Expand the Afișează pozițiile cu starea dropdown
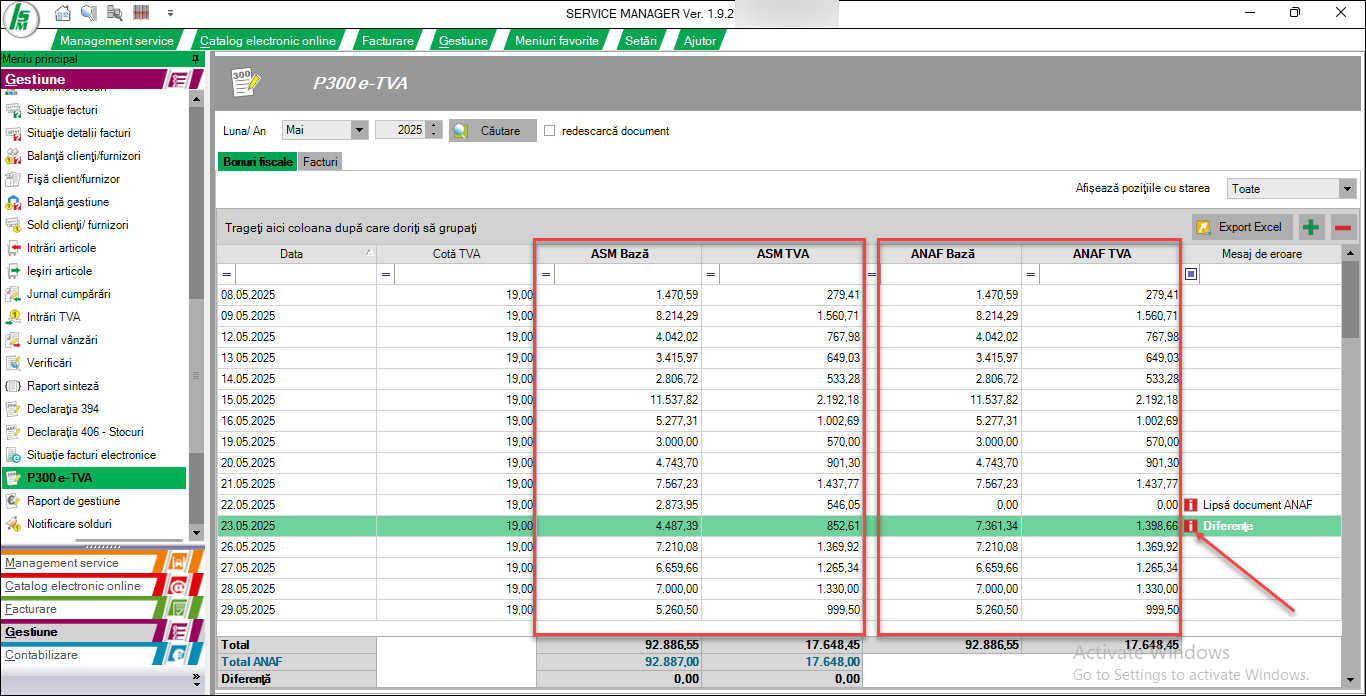The height and width of the screenshot is (696, 1366). point(1347,188)
